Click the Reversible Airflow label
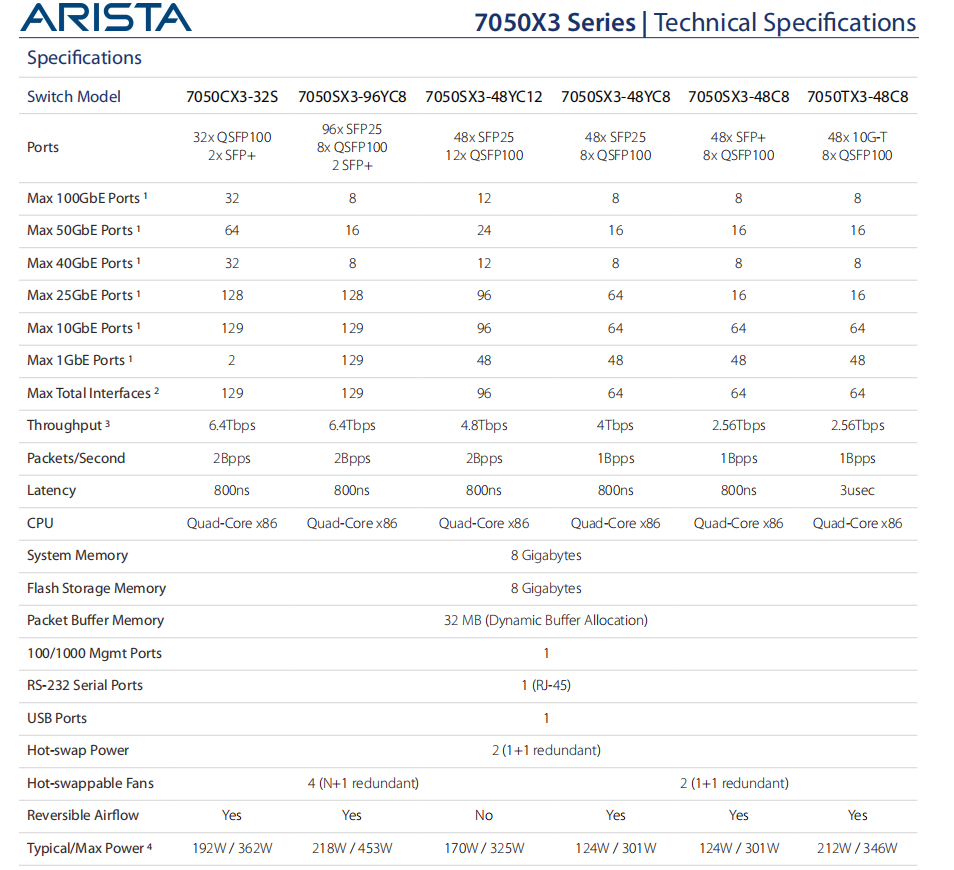Screen dimensions: 954x870 pos(83,816)
